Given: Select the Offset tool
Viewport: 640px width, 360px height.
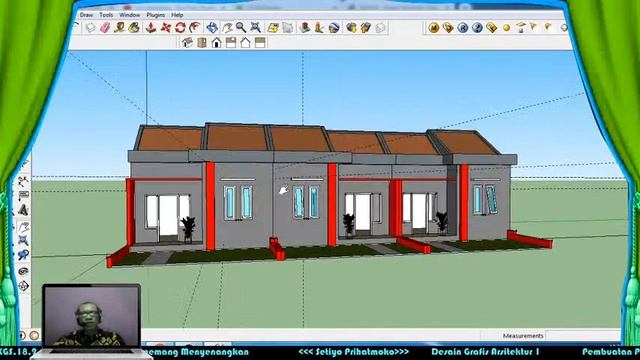Looking at the screenshot, I should tap(195, 28).
